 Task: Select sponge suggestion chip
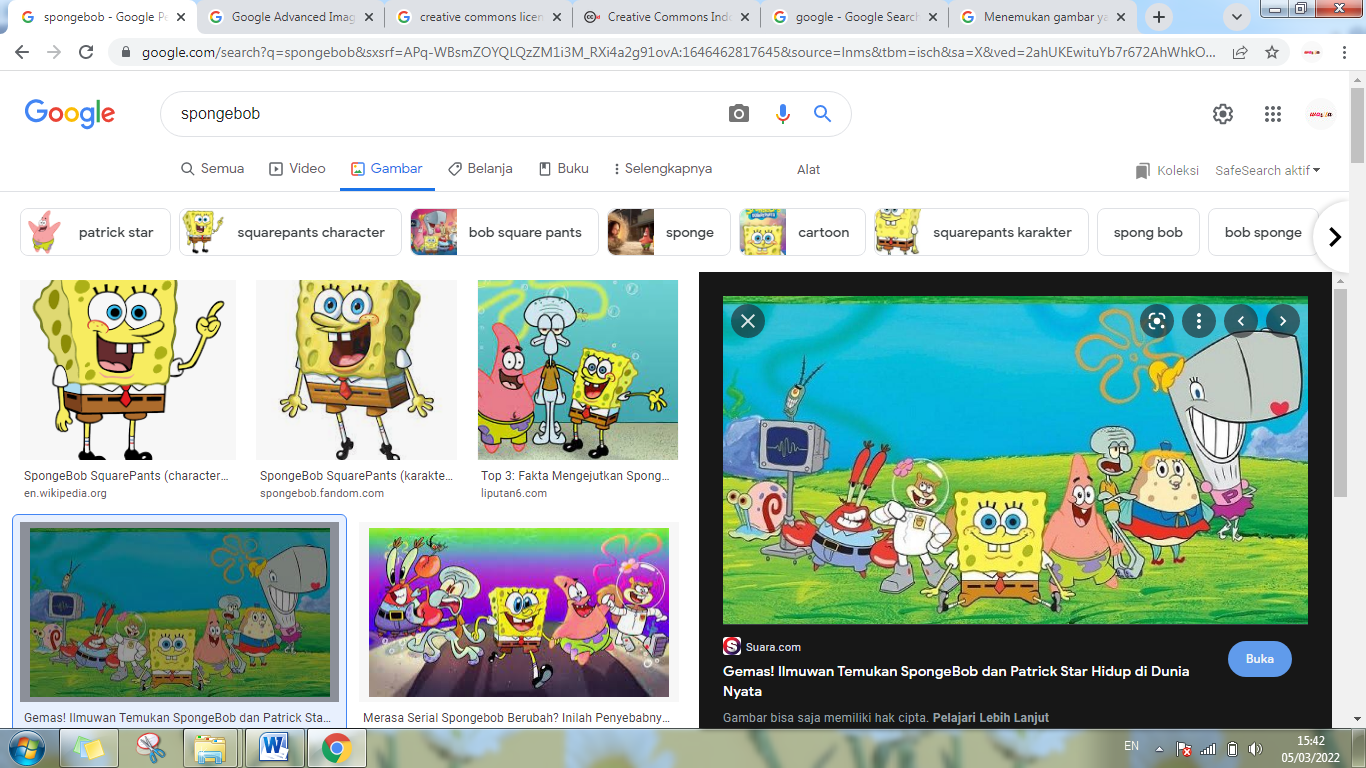pyautogui.click(x=669, y=232)
